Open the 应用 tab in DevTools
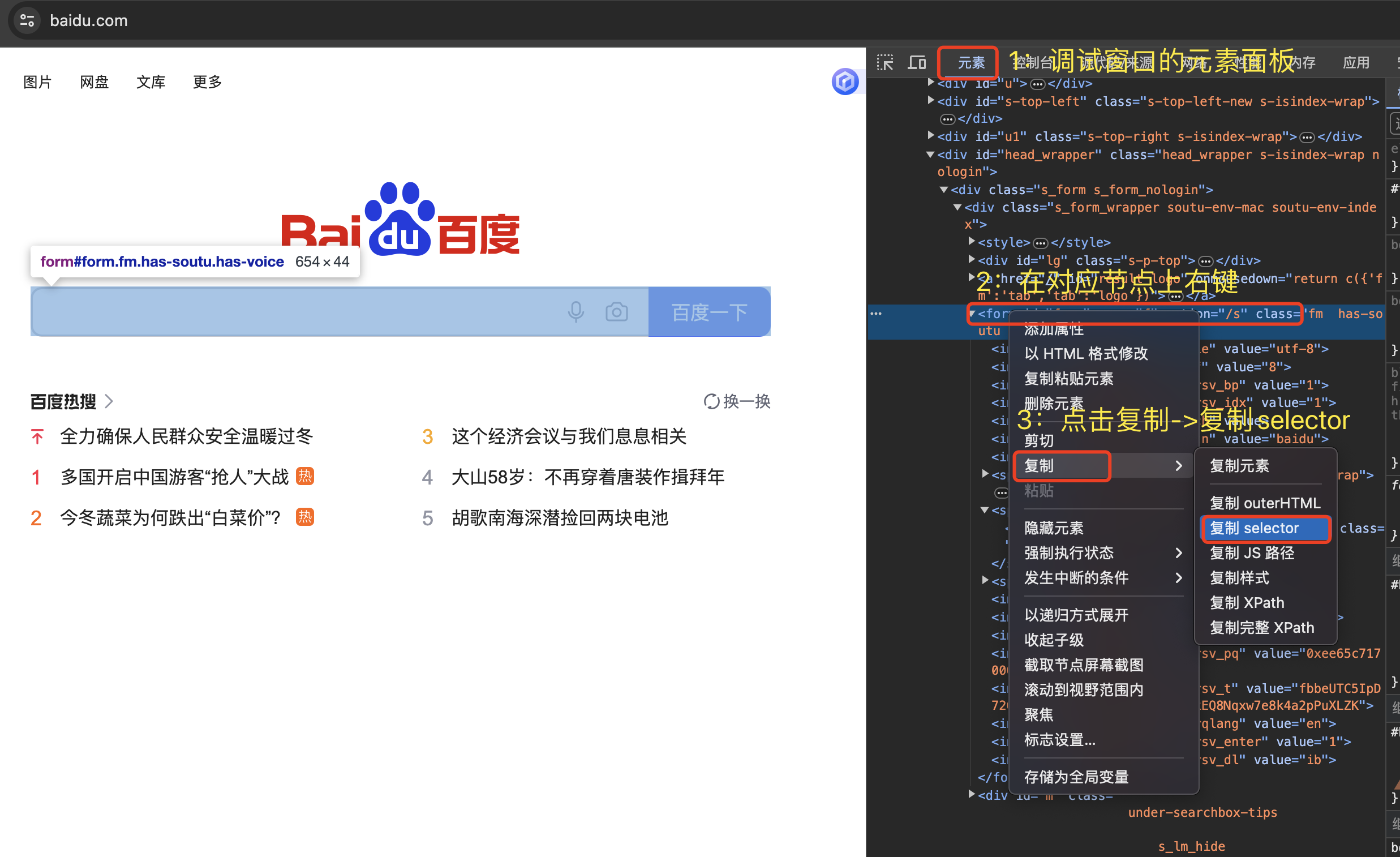1400x857 pixels. coord(1356,62)
